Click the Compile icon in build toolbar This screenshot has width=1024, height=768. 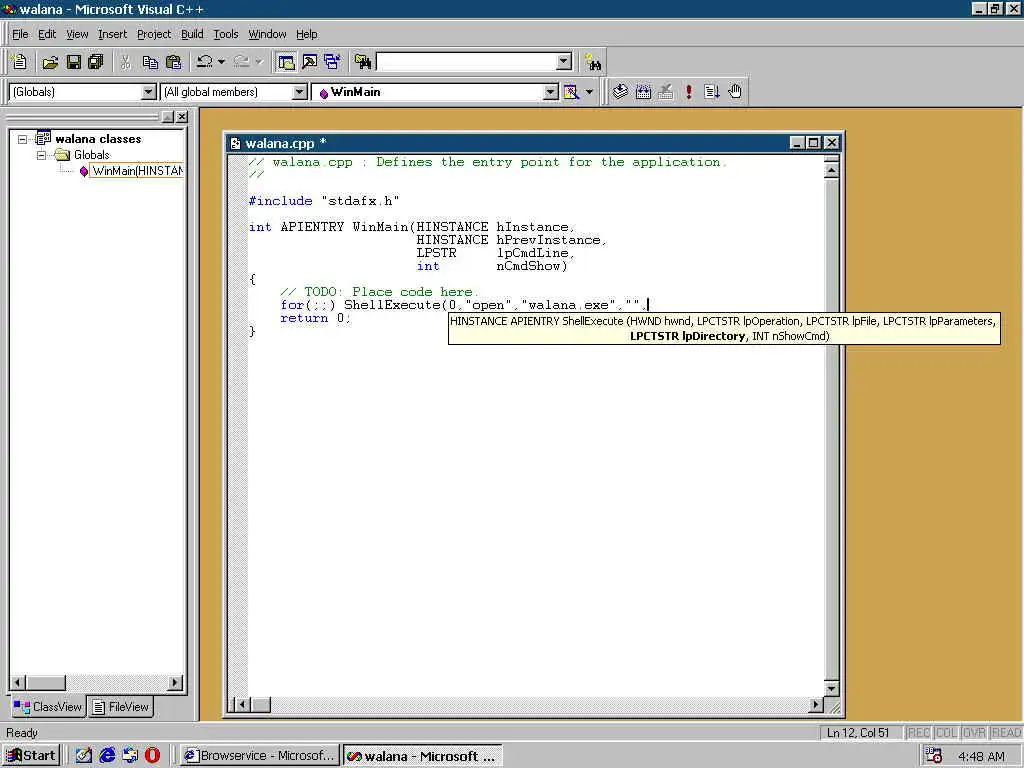pyautogui.click(x=620, y=92)
